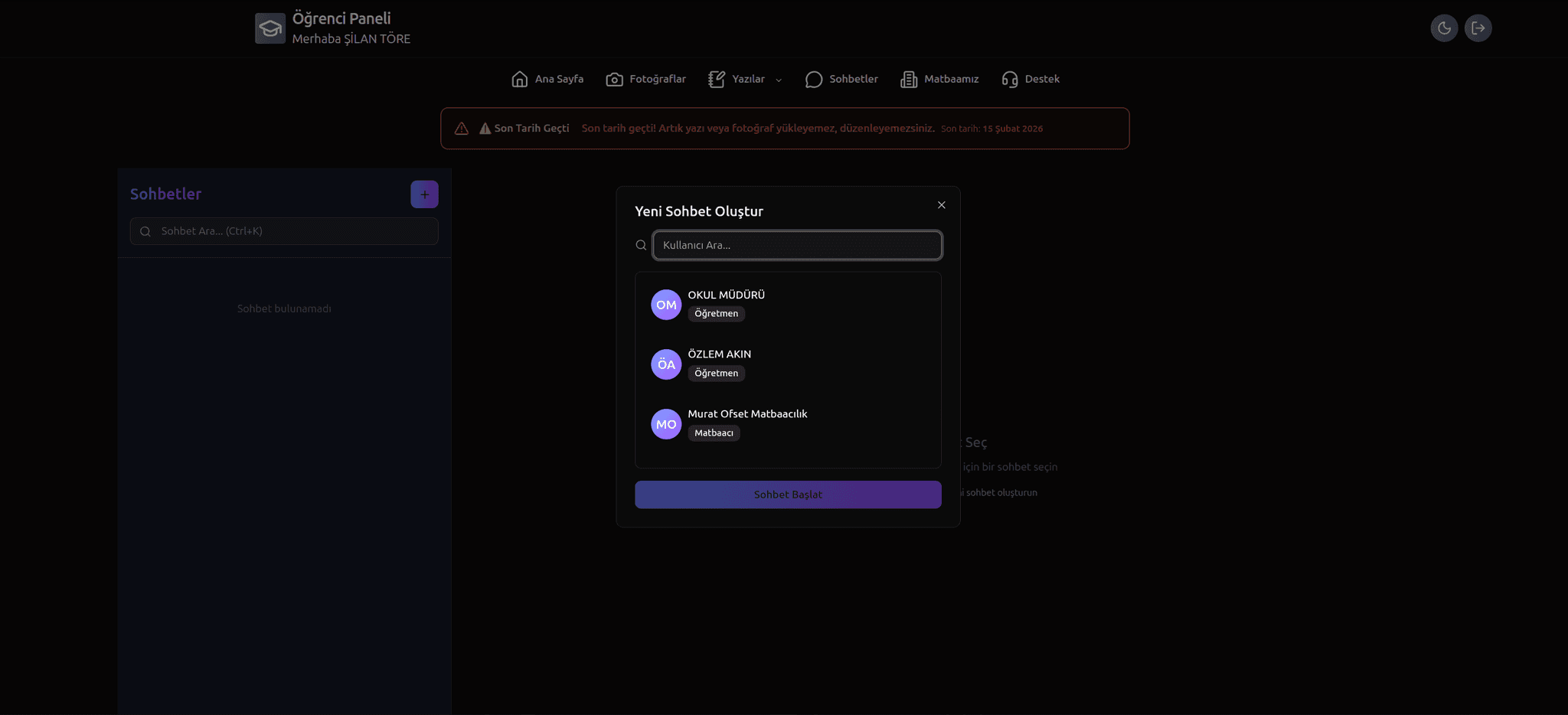Select Murat Ofset Matbaacılık user
The image size is (1568, 715).
(x=788, y=424)
